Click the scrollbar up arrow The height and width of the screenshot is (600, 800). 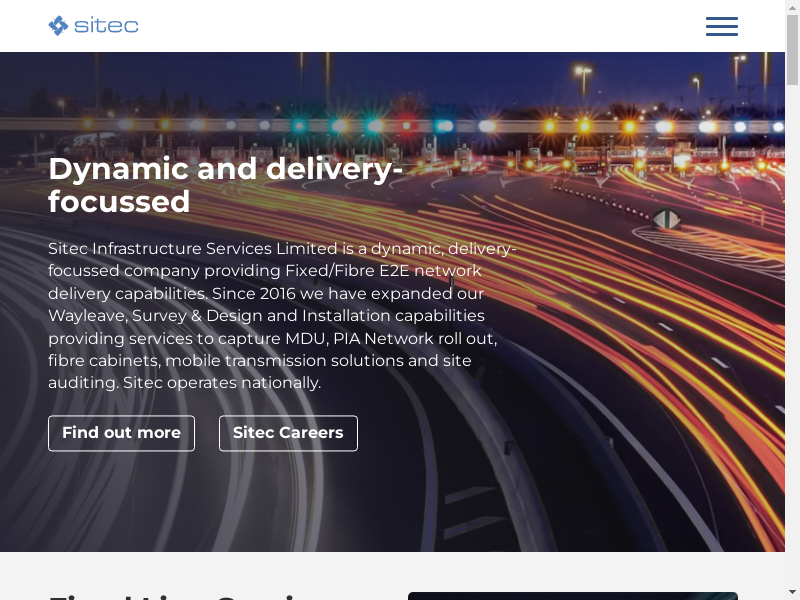[x=792, y=7]
